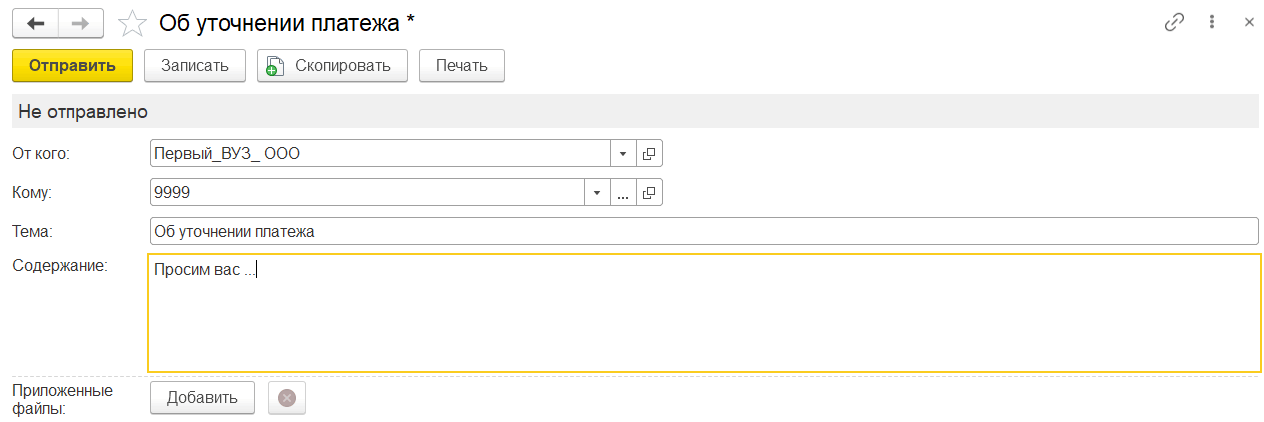
Task: Expand the 'От кого' dropdown list
Action: click(622, 154)
